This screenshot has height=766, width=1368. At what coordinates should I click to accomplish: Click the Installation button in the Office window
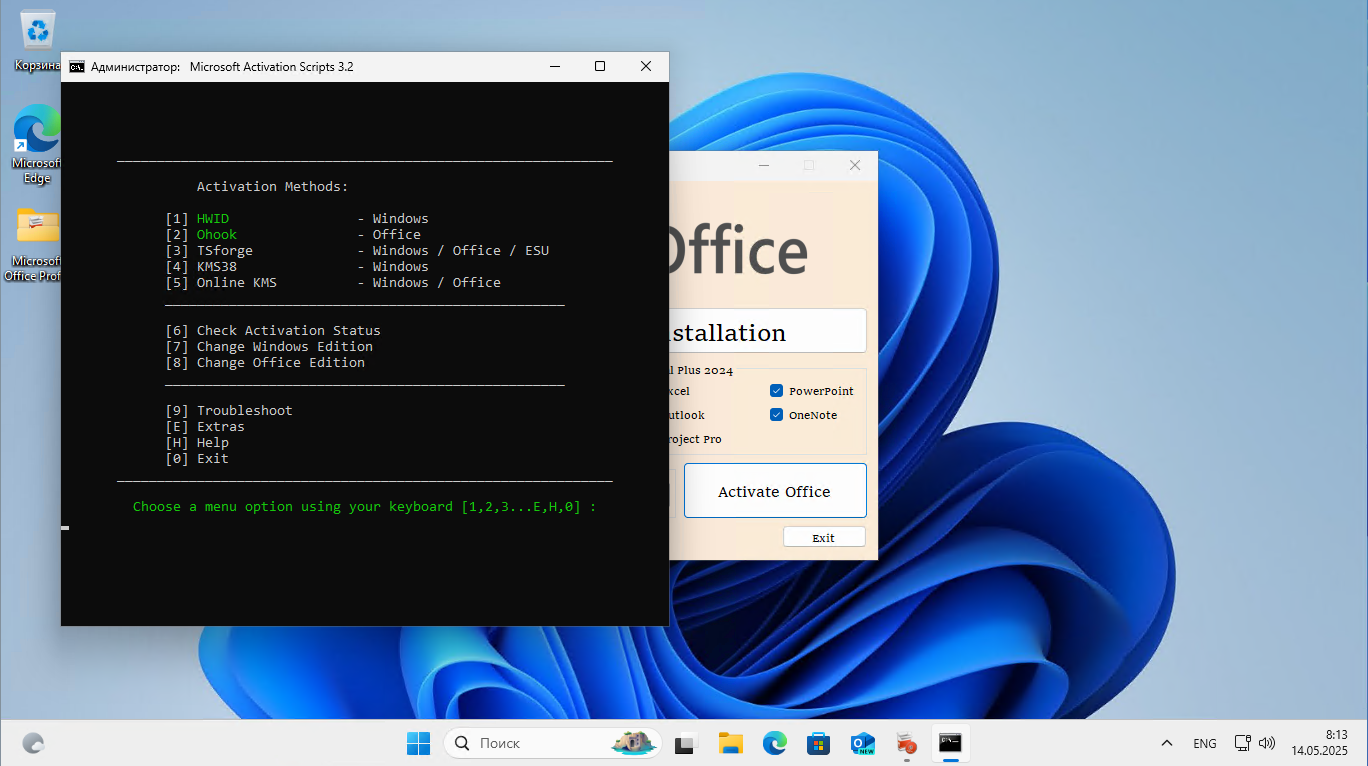point(767,331)
